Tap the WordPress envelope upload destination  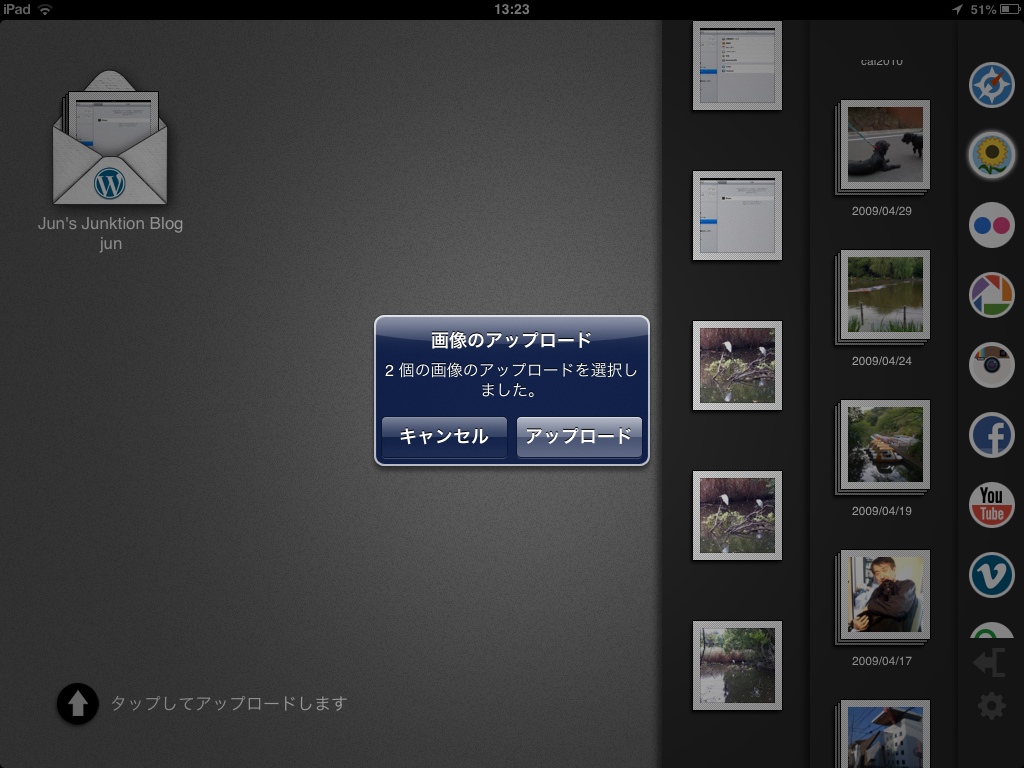(x=110, y=138)
